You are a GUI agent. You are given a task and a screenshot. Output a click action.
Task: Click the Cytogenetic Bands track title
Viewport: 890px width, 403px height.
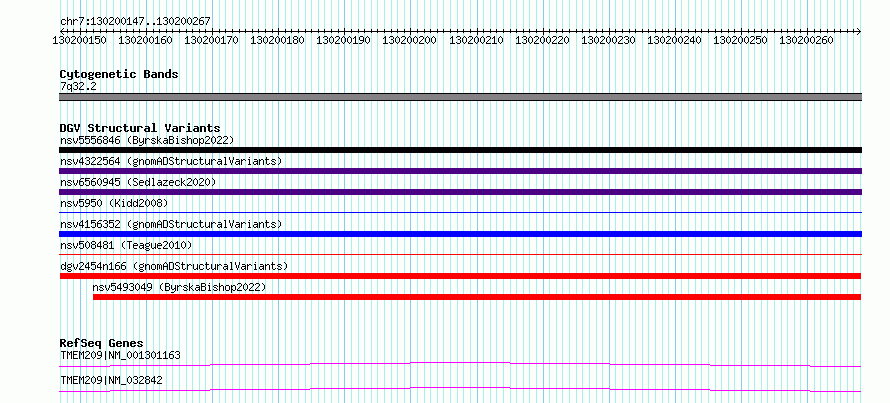click(119, 74)
